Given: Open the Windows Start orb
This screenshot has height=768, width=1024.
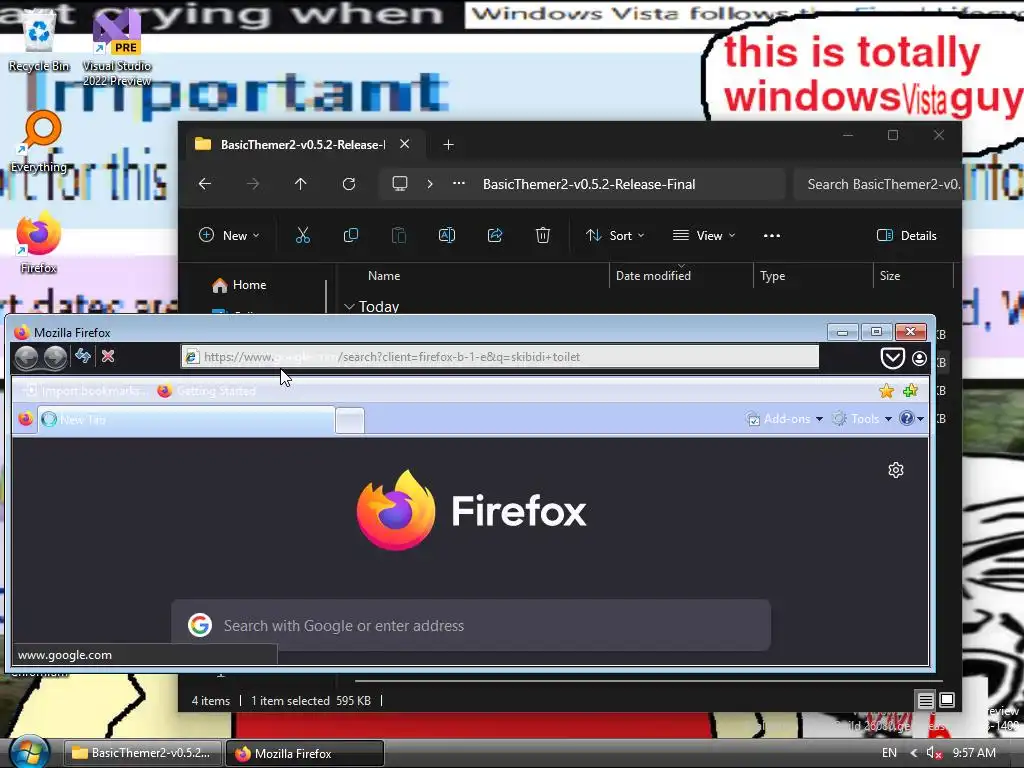Looking at the screenshot, I should pyautogui.click(x=29, y=751).
